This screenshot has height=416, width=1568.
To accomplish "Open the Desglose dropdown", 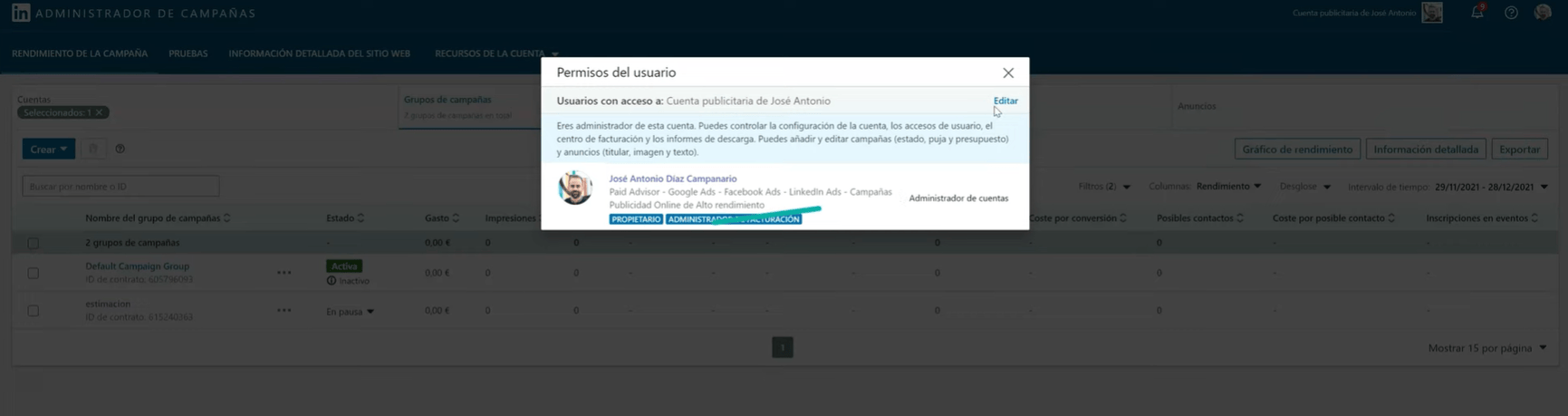I will pyautogui.click(x=1305, y=186).
